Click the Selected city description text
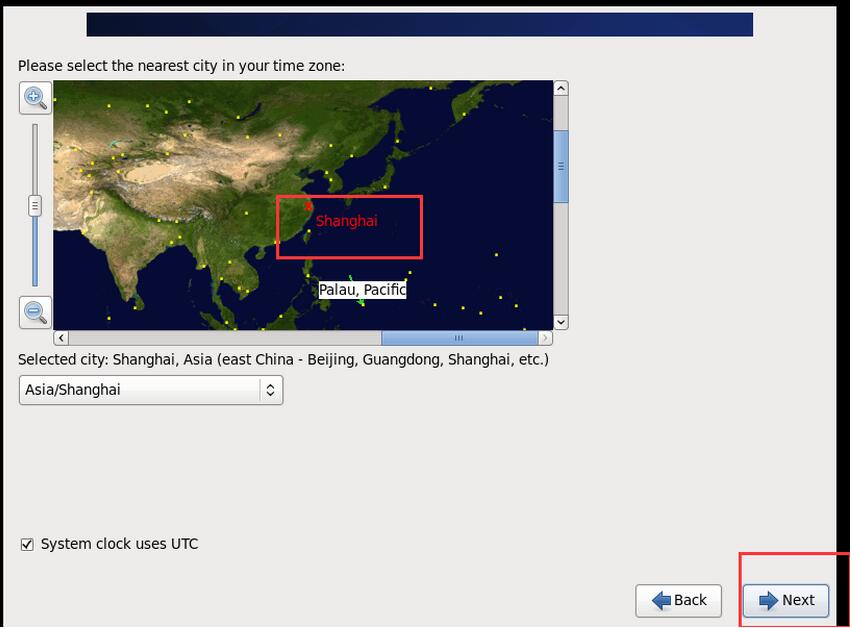The image size is (852, 628). 283,360
